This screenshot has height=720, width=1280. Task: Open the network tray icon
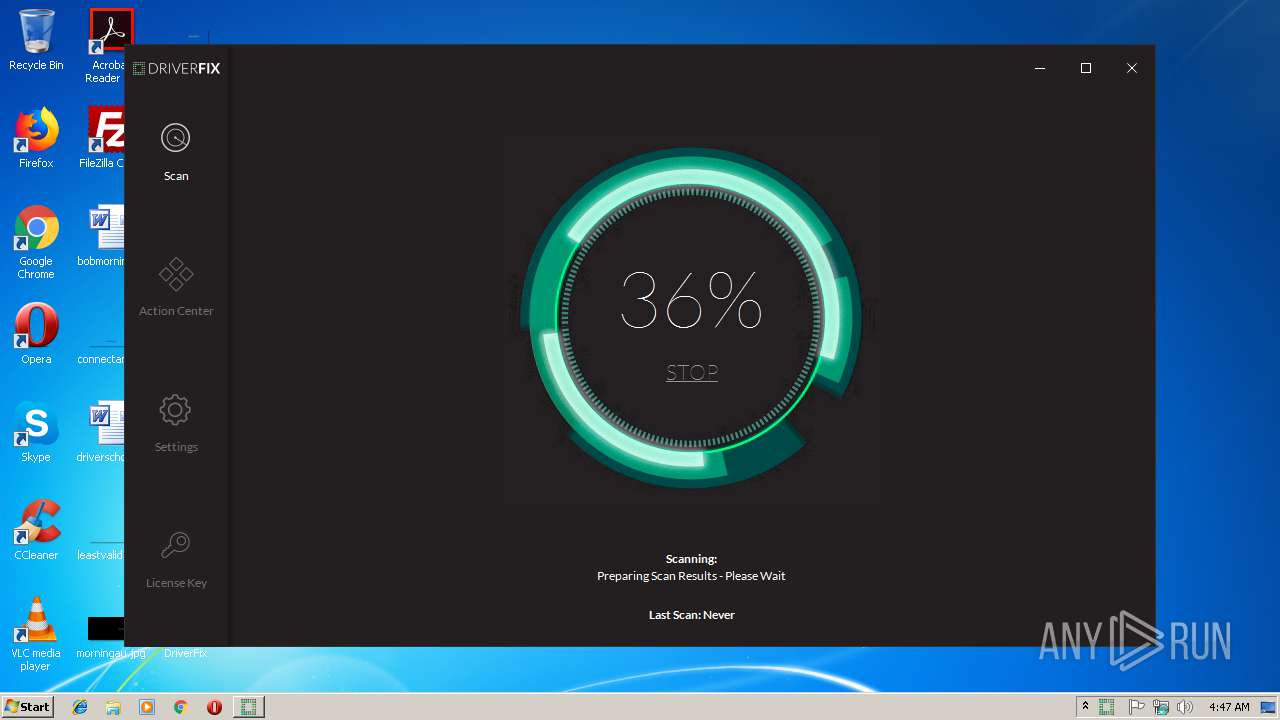click(x=1160, y=707)
